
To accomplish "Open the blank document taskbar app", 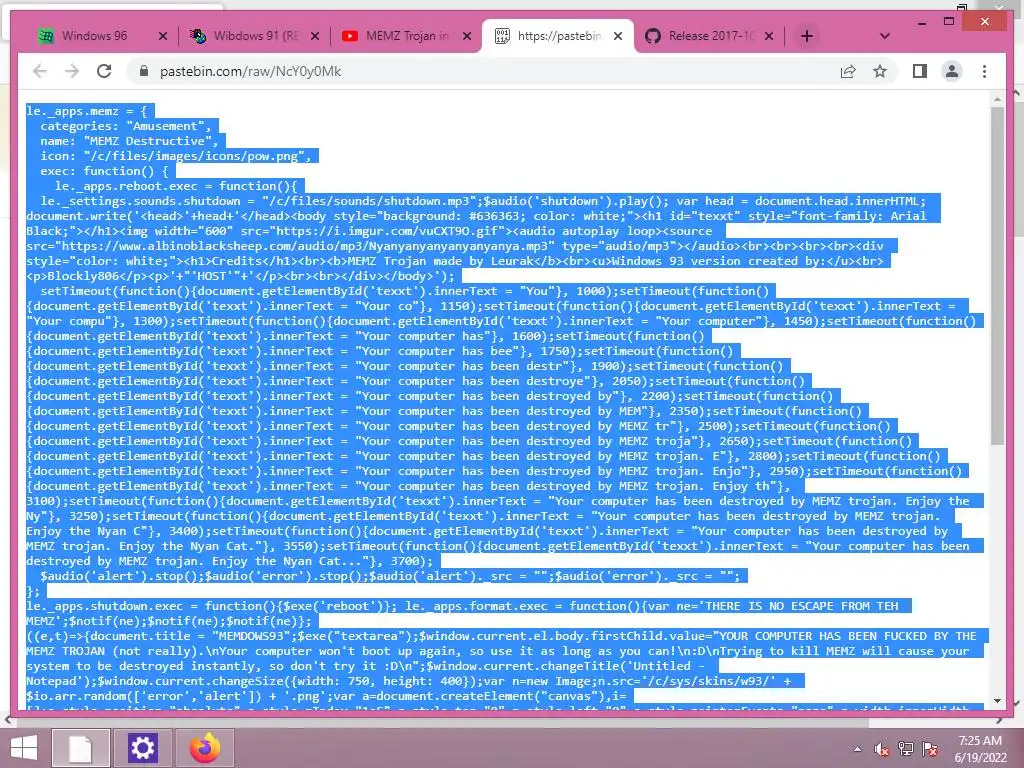I will (80, 748).
